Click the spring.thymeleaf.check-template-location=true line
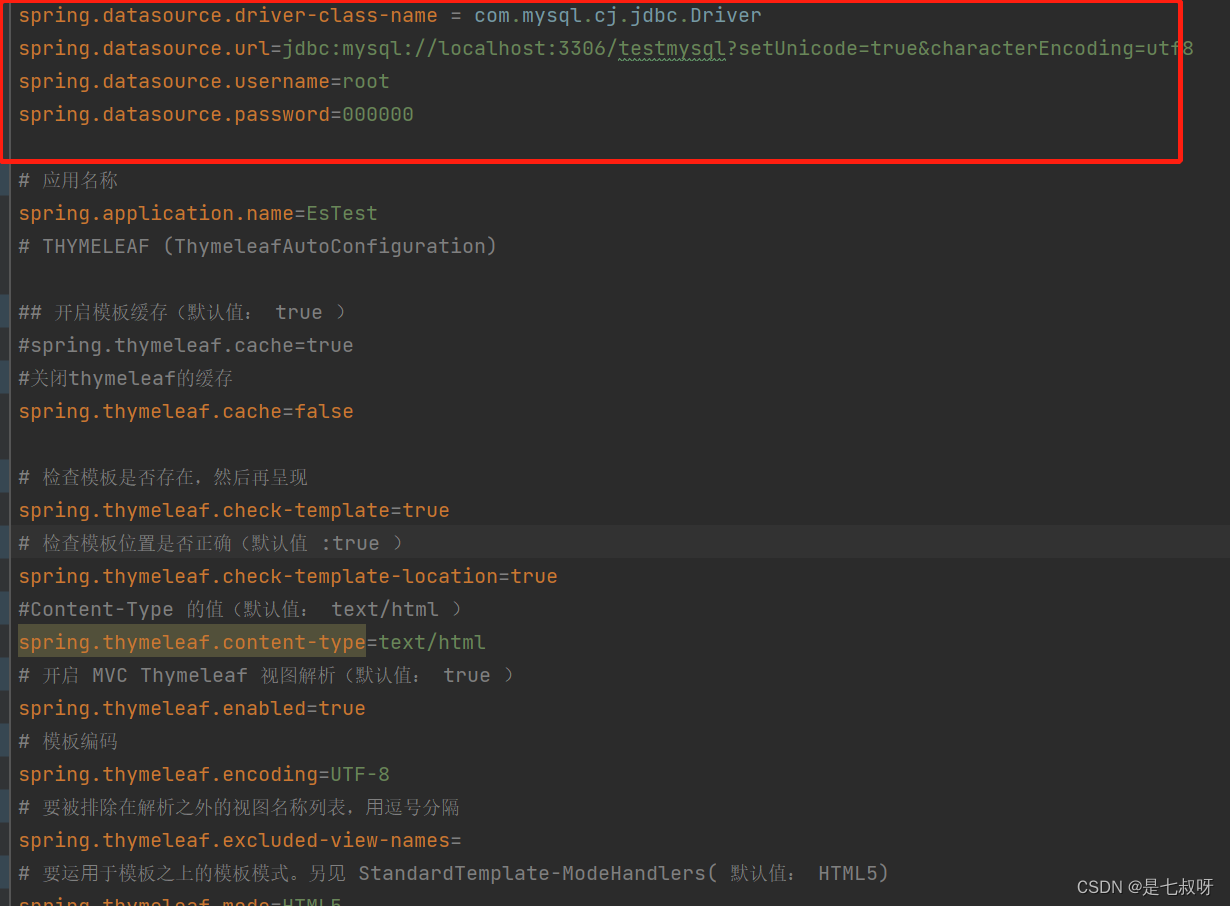The image size is (1230, 906). point(288,576)
